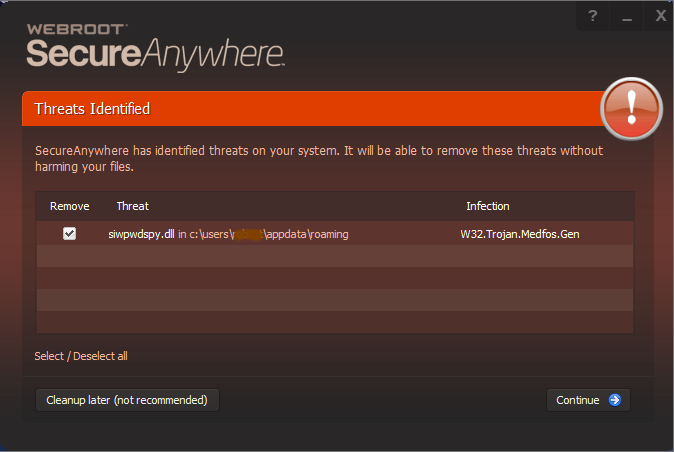Choose Cleanup later (not recommended)
This screenshot has width=674, height=452.
[x=127, y=400]
